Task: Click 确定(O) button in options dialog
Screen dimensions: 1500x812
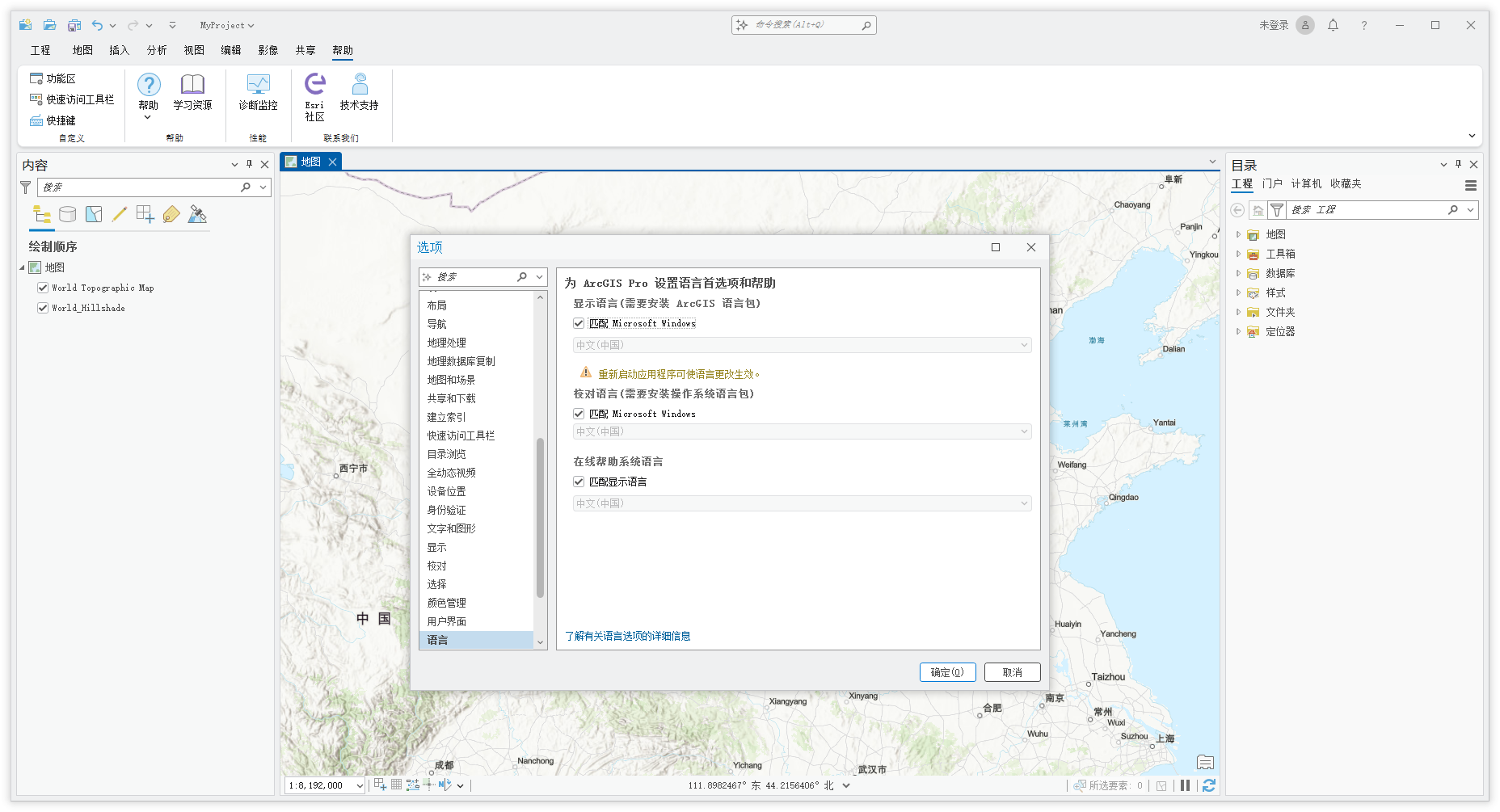Action: (947, 672)
